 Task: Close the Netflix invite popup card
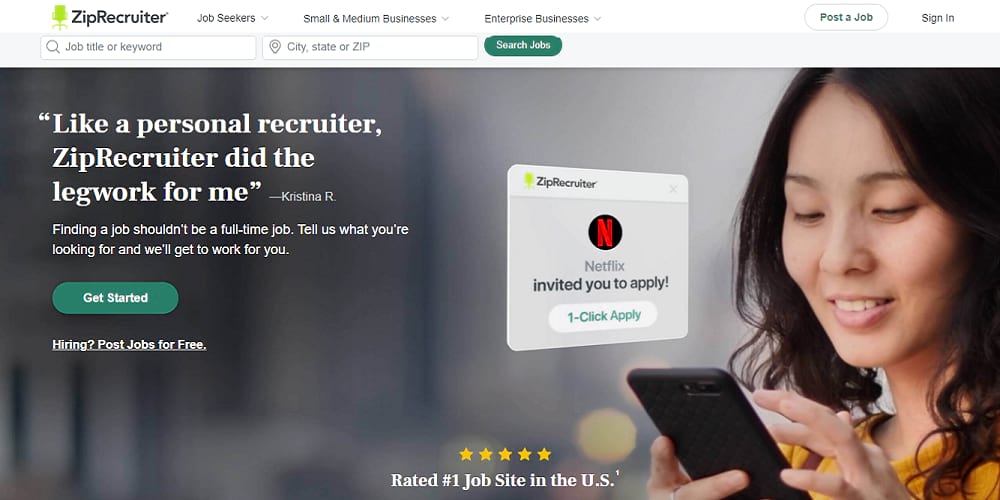(673, 189)
